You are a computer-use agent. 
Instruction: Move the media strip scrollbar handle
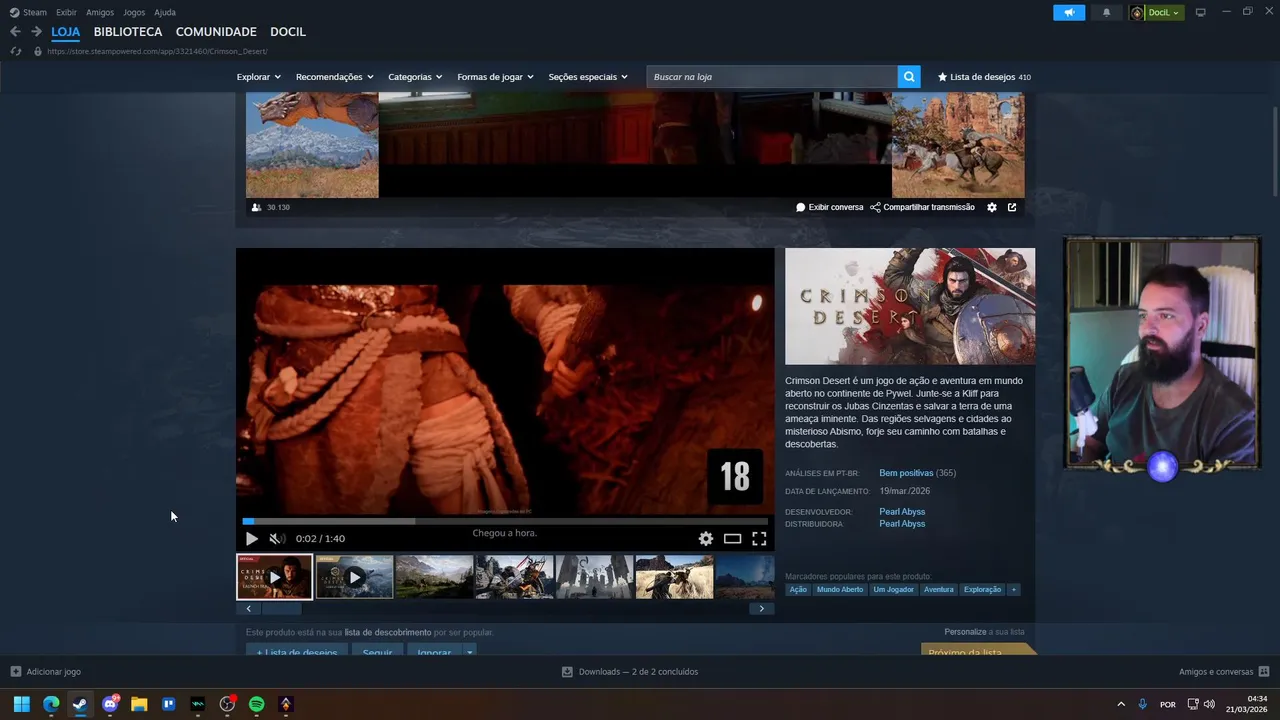pos(281,608)
